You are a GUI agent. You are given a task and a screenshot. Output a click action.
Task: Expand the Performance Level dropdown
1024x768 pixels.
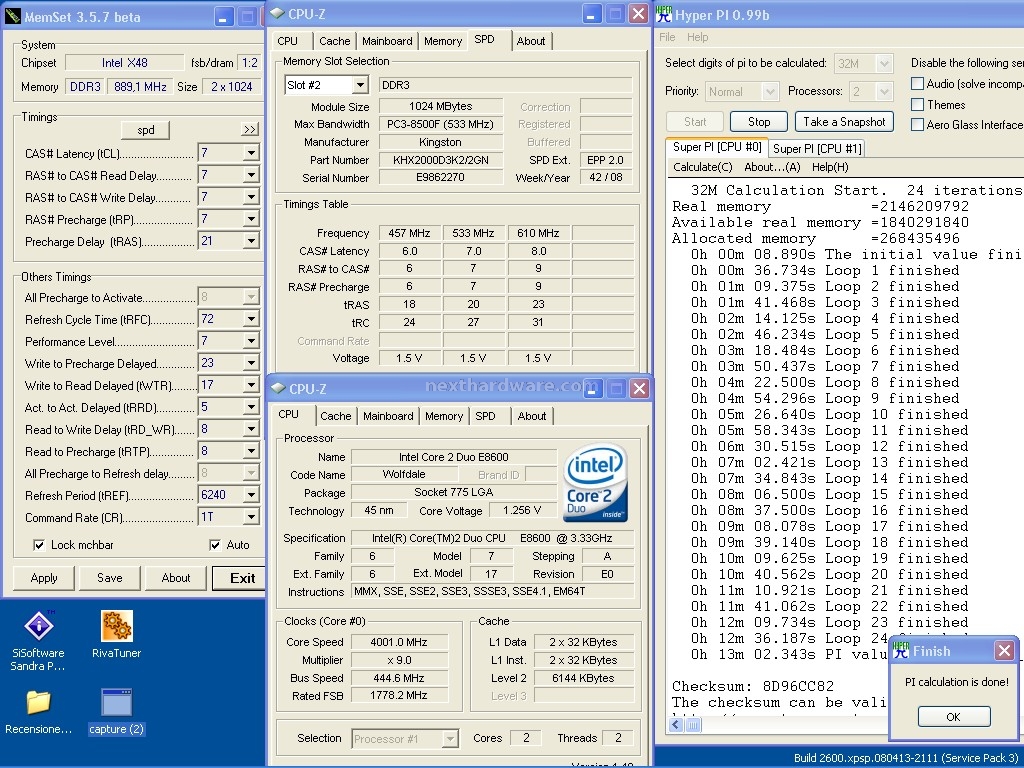(x=251, y=342)
